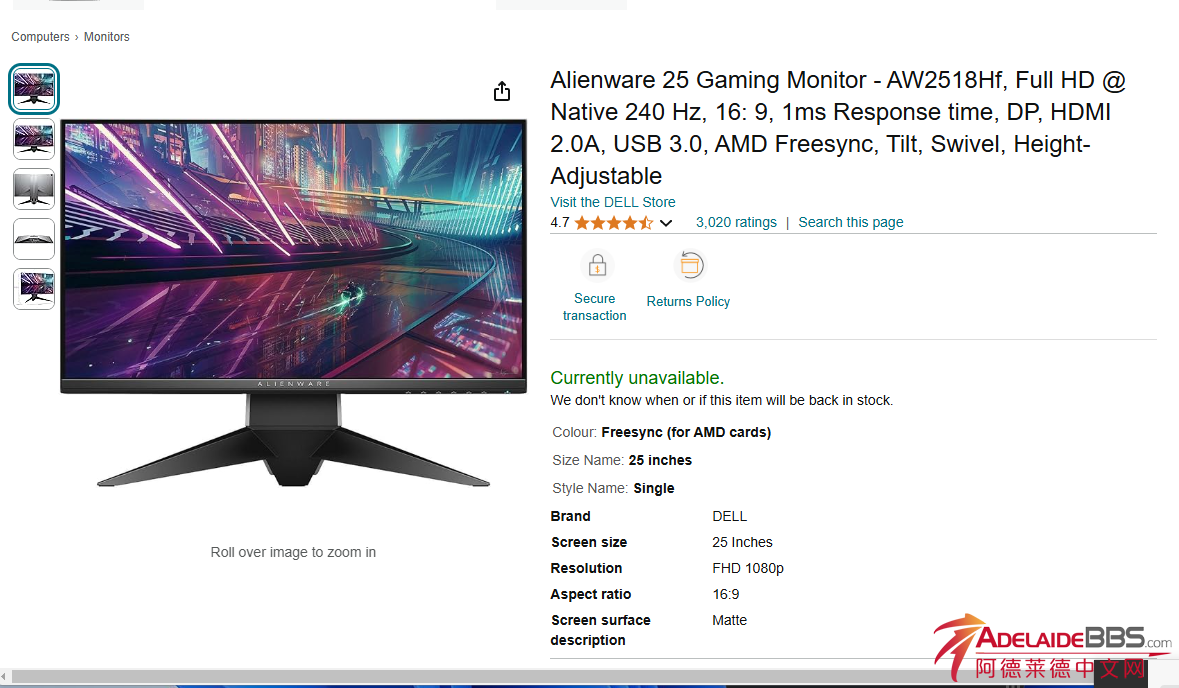
Task: Click the Secure transaction lock icon
Action: 597,265
